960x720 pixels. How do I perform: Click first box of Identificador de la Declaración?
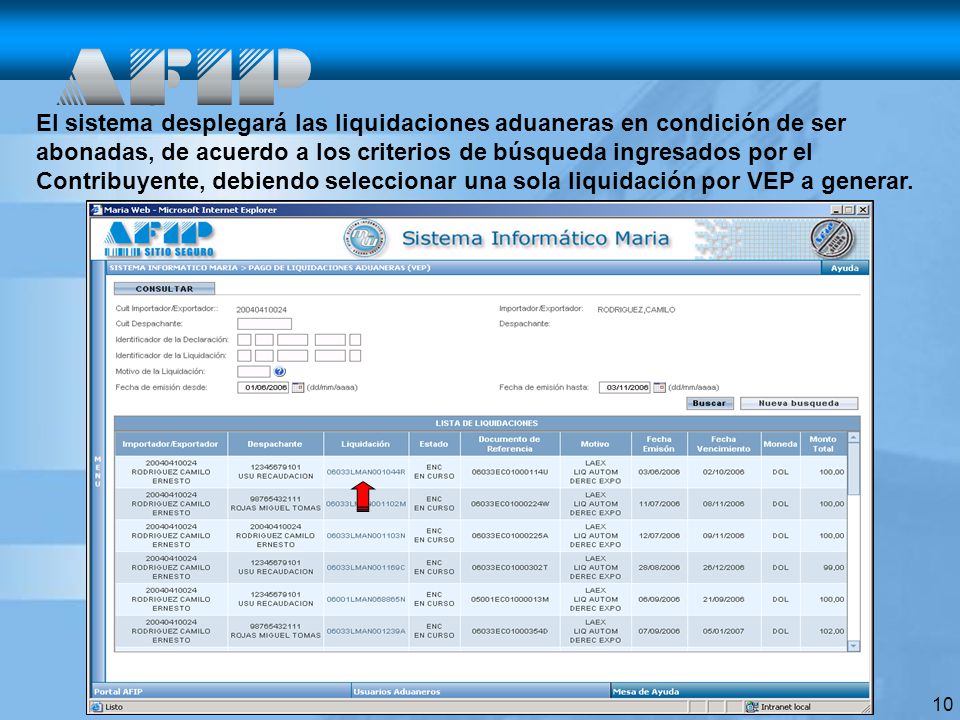244,340
